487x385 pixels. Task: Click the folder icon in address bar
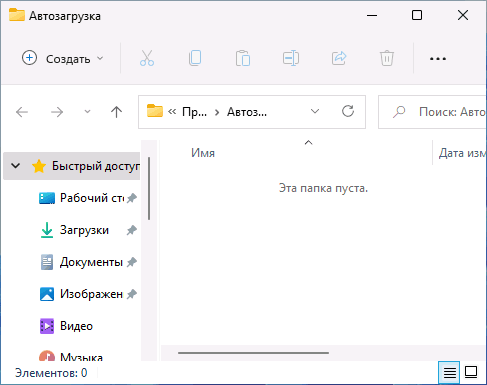click(x=155, y=111)
